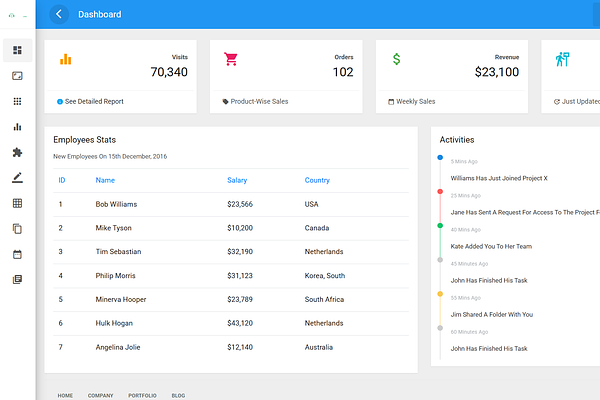Select the aspect-ratio screen icon in sidebar
The height and width of the screenshot is (400, 600).
(17, 76)
